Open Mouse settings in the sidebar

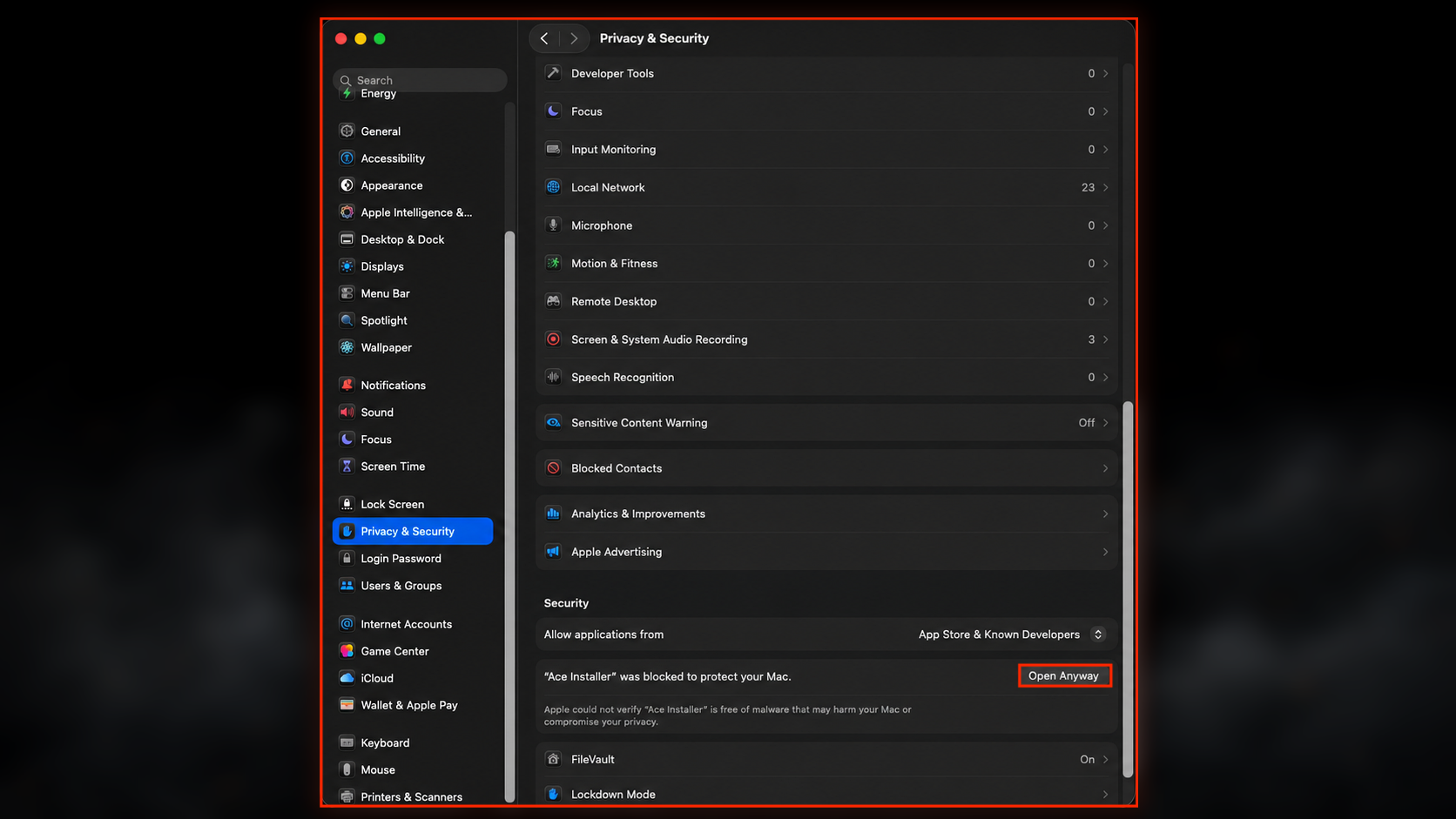(x=413, y=769)
